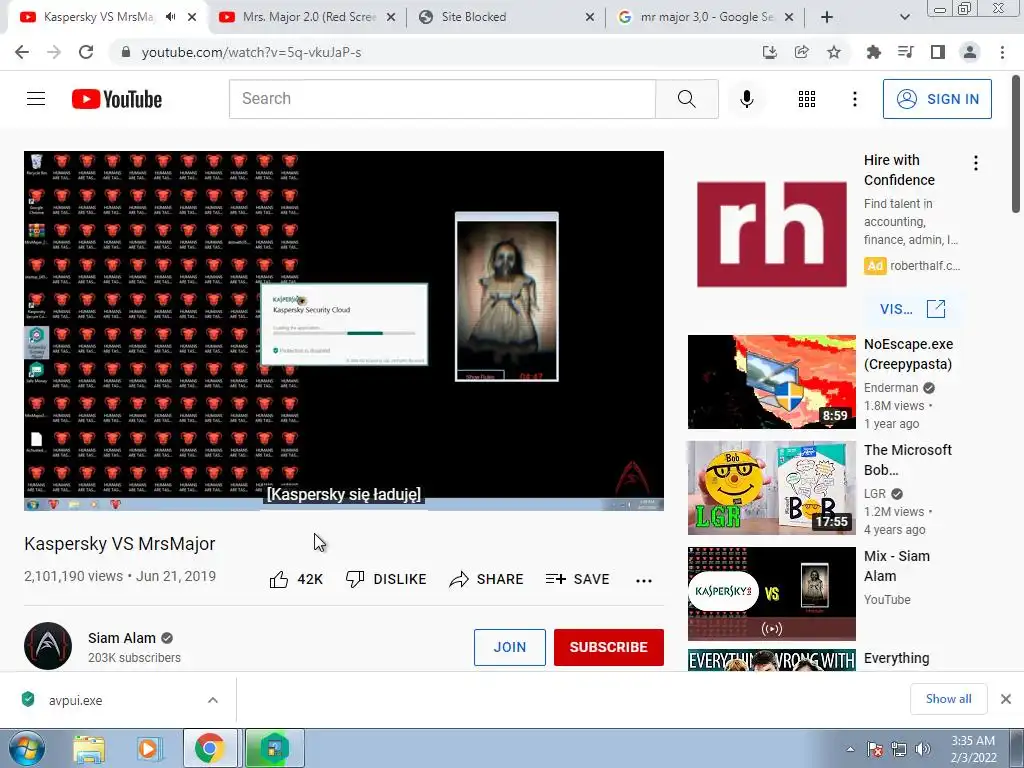Click Show all downloads button
Screen dimensions: 1024x768
coord(948,699)
